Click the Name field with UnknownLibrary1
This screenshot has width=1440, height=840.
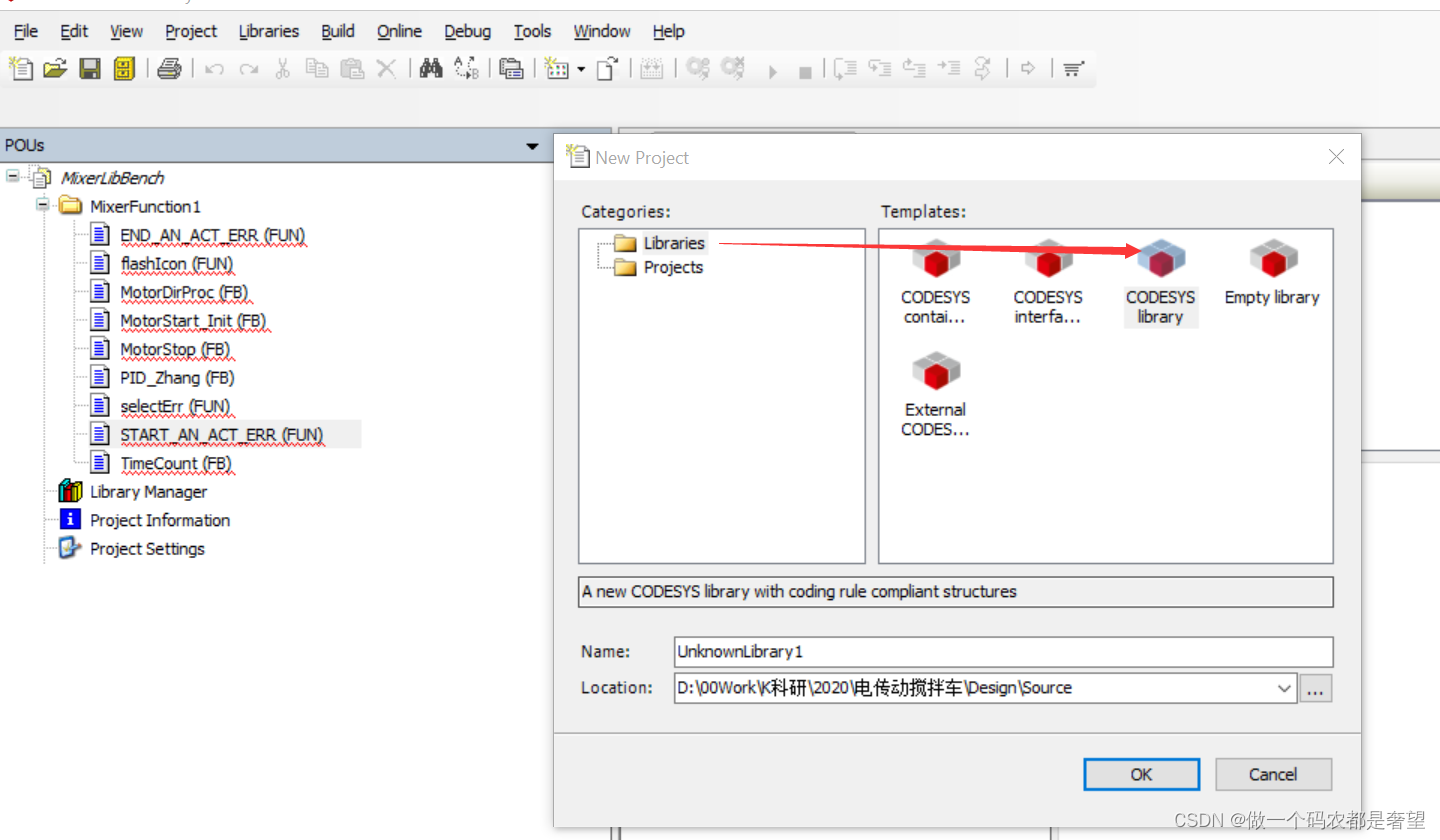point(1004,652)
